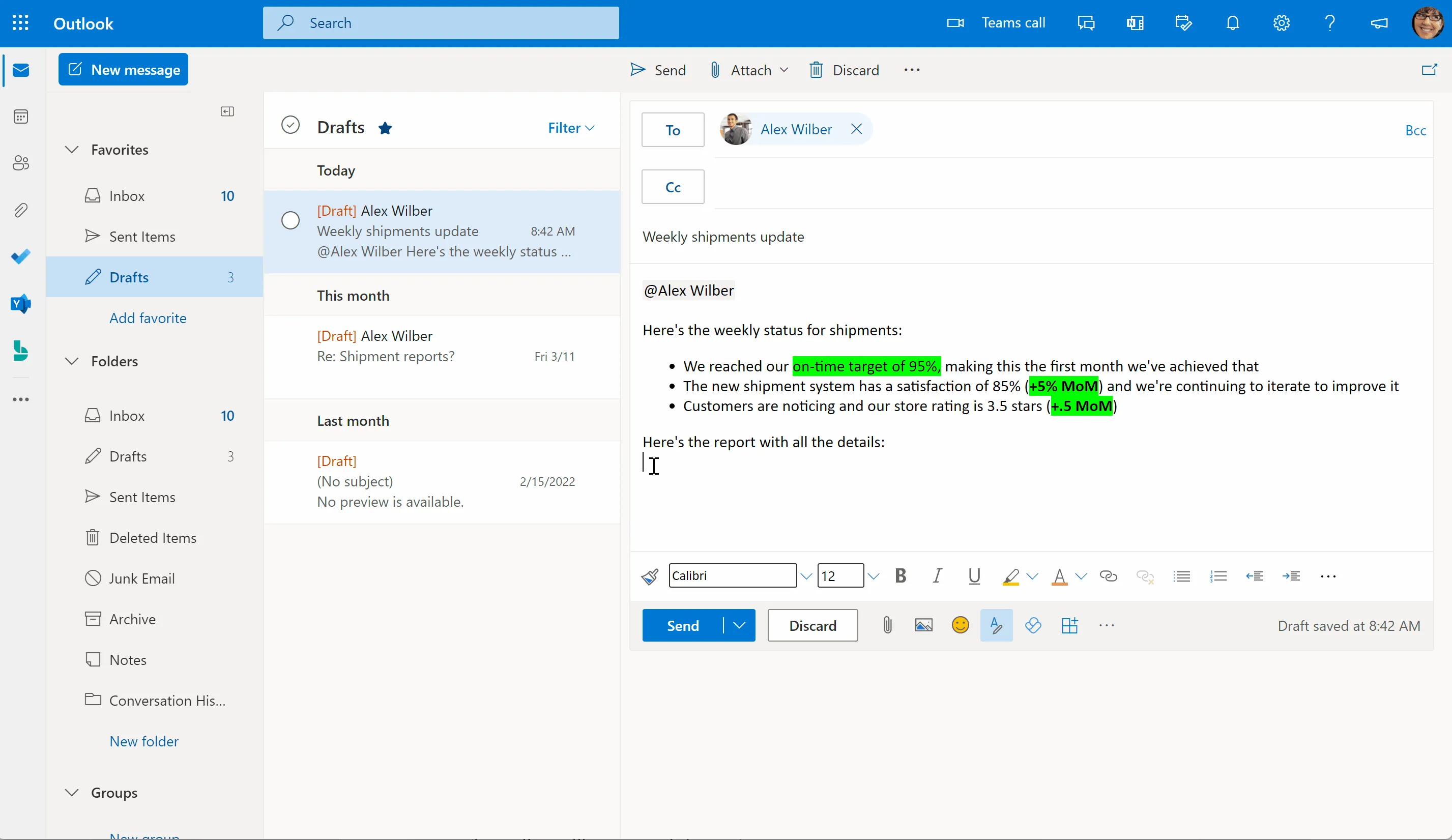Open the font size dropdown
Viewport: 1452px width, 840px height.
(x=874, y=575)
